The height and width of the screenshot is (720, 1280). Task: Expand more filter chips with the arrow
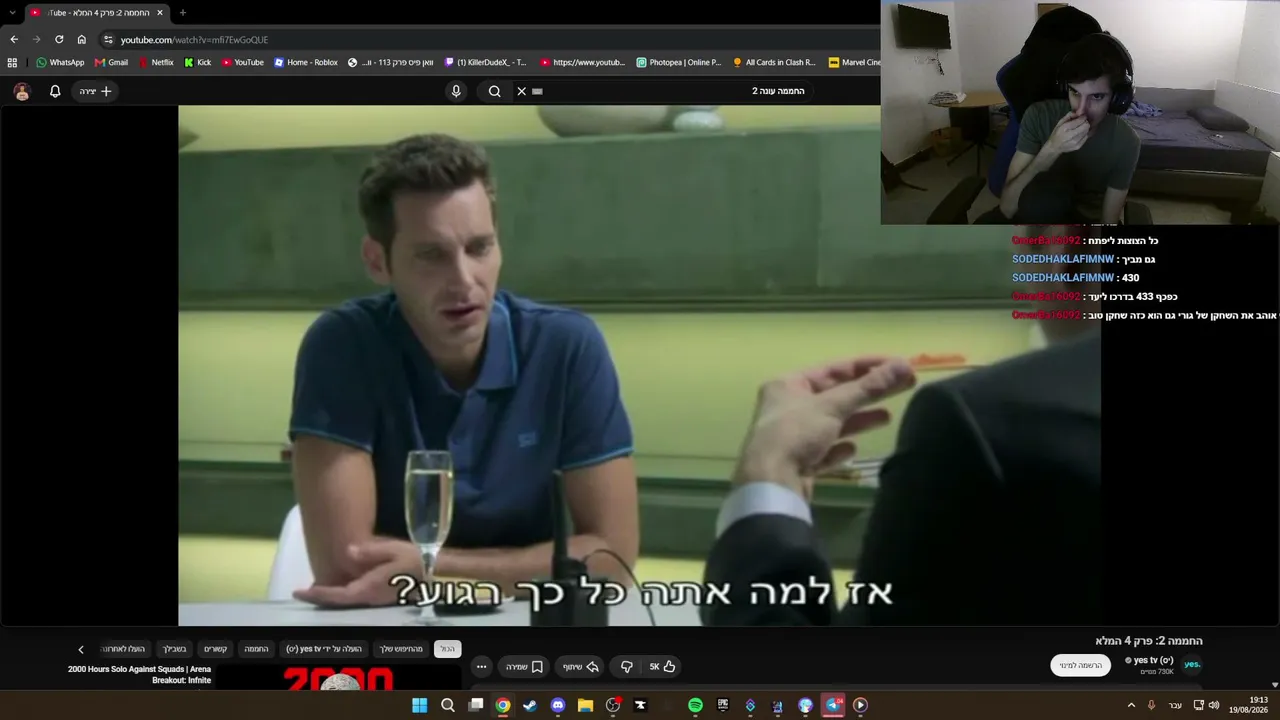[81, 649]
